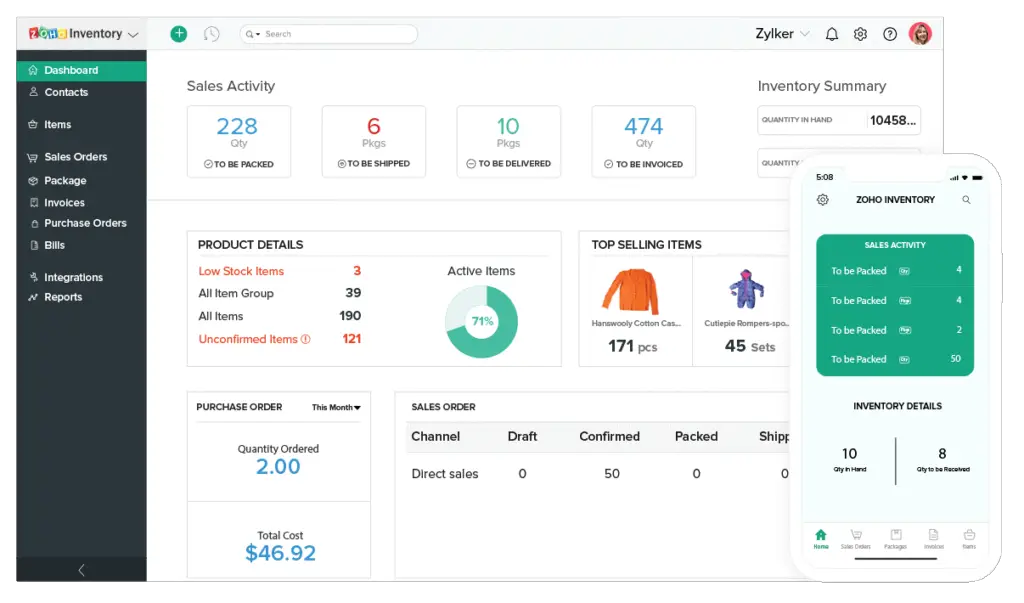Click the Quantity Ordered value 2.00
Screen dimensions: 1024x603
pos(278,466)
